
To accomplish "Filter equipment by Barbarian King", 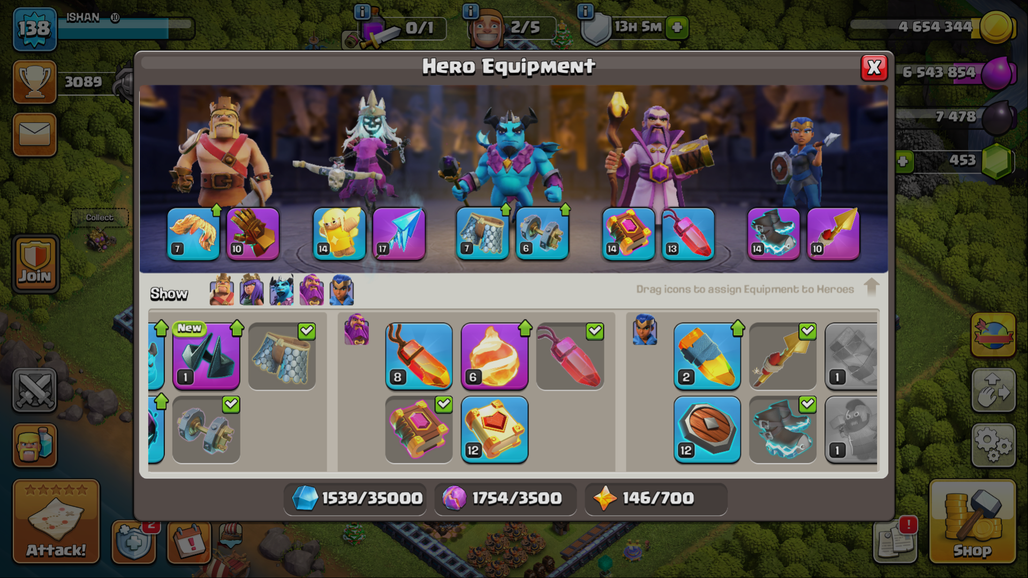I will coord(222,290).
